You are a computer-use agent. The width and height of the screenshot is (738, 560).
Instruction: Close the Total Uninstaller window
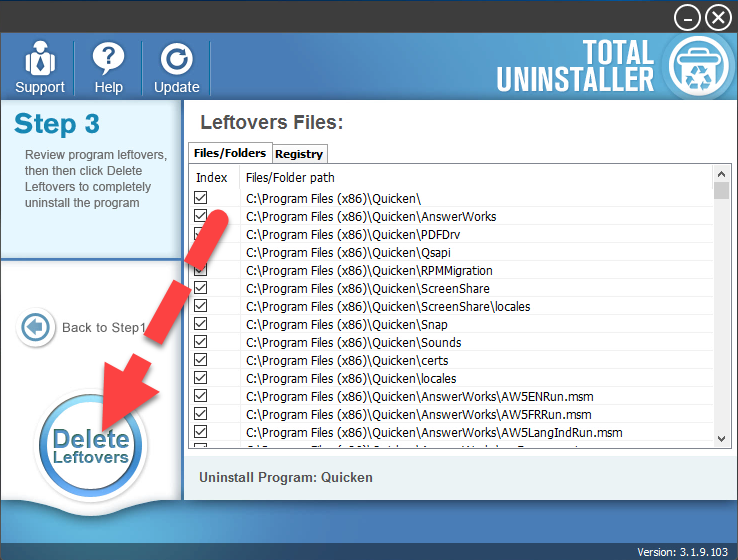tap(718, 18)
